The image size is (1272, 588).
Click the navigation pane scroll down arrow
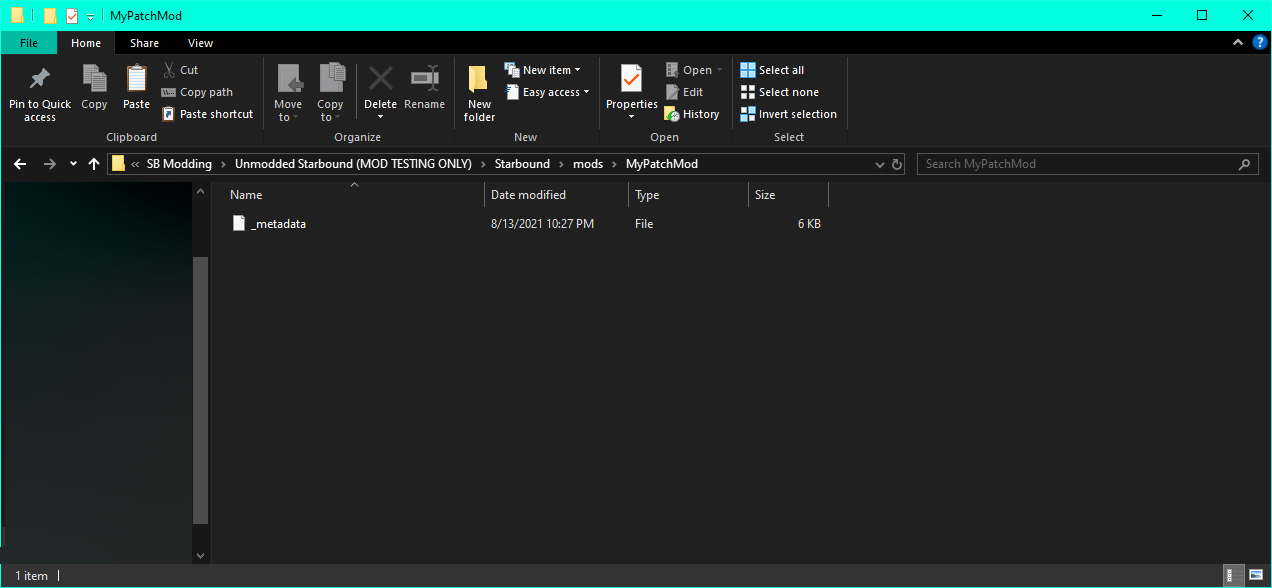[200, 555]
